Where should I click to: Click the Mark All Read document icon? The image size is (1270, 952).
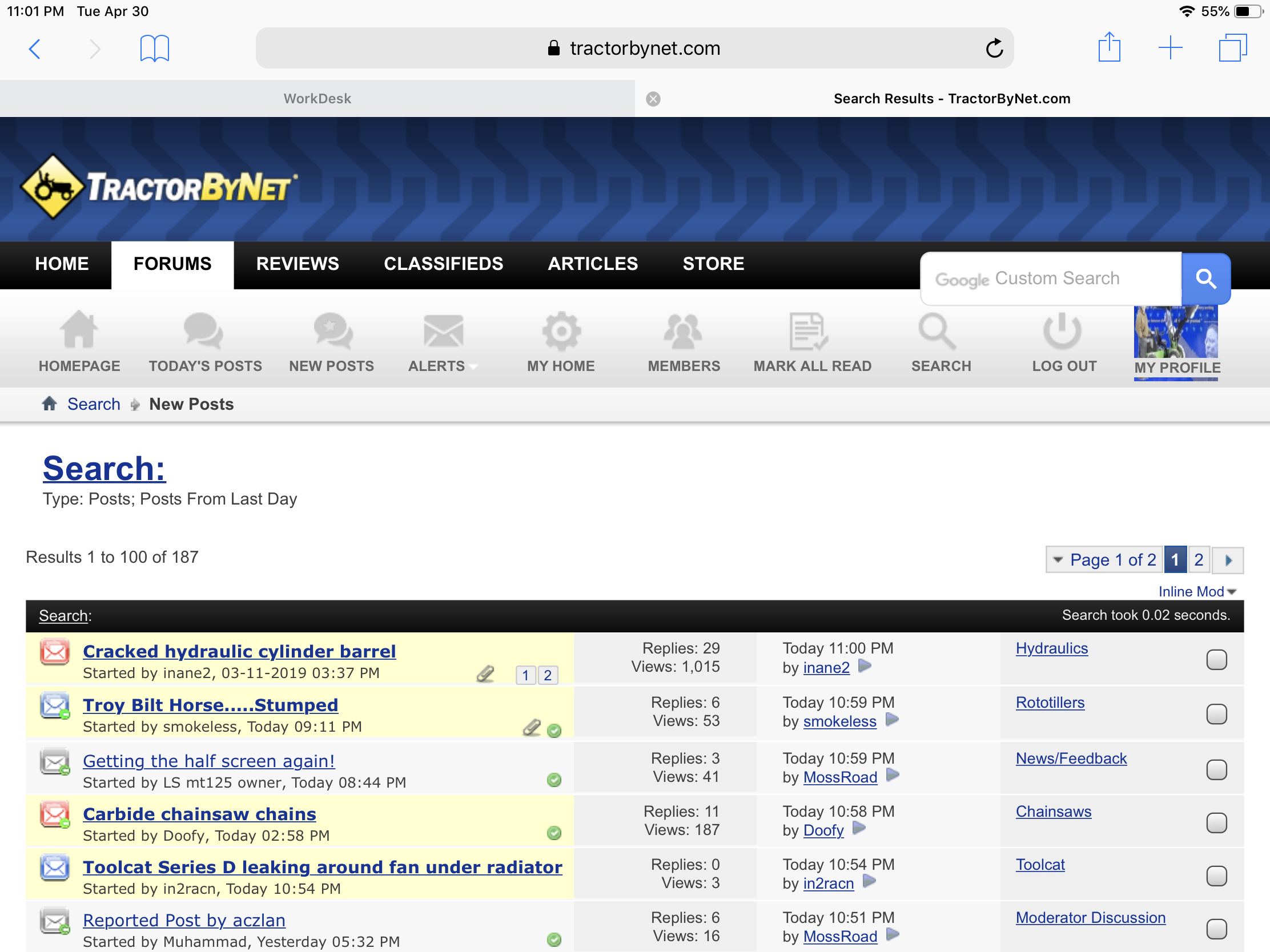(808, 331)
